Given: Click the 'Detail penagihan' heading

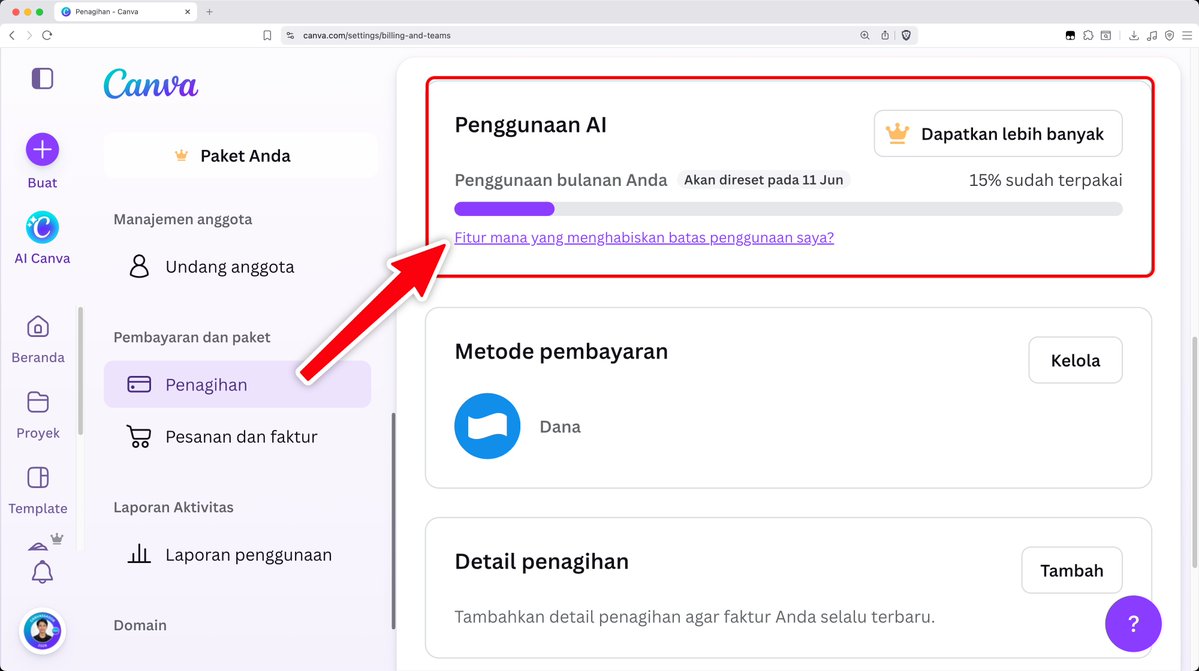Looking at the screenshot, I should tap(541, 562).
